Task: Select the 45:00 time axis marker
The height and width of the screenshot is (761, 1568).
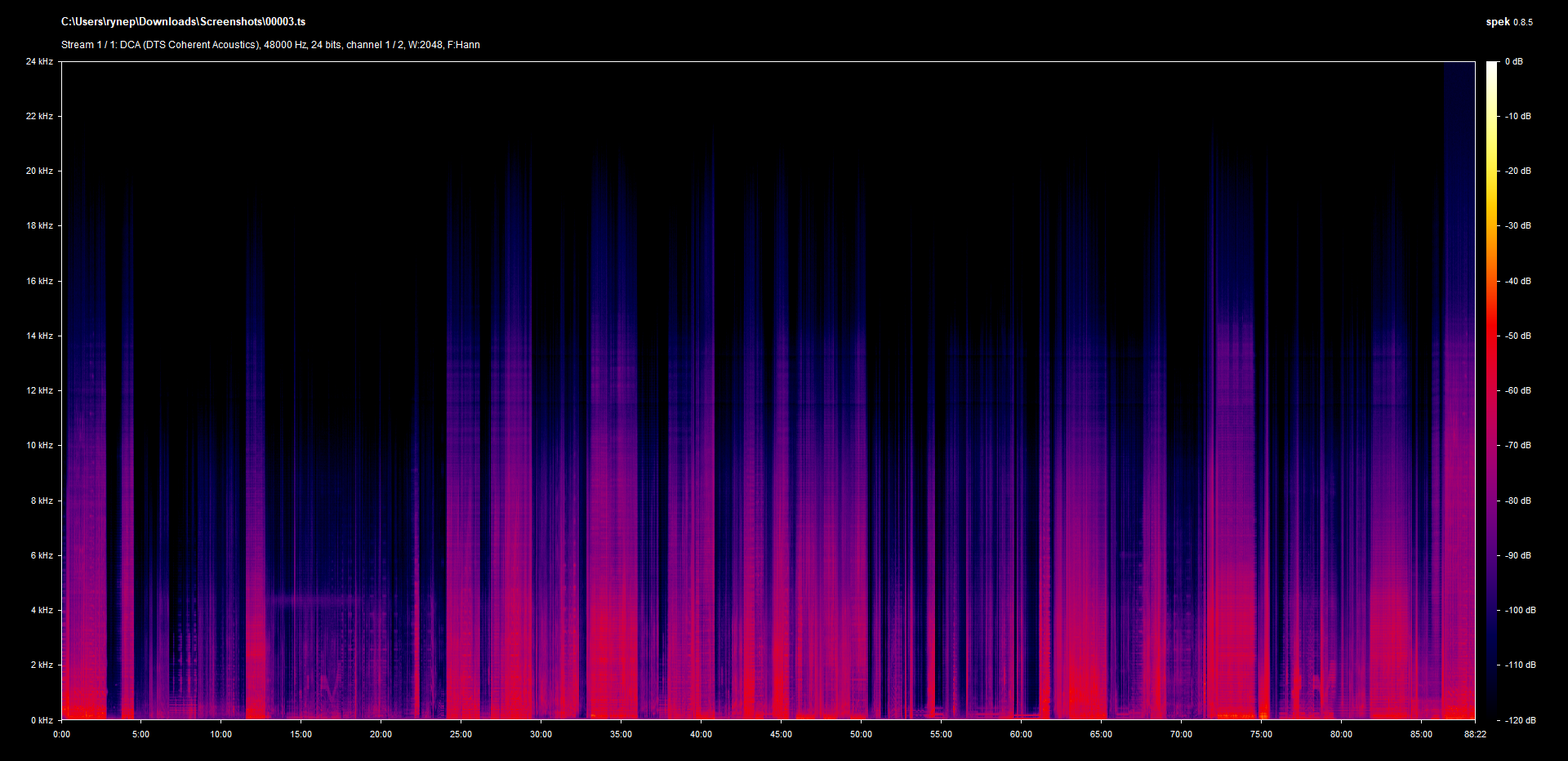Action: coord(781,735)
